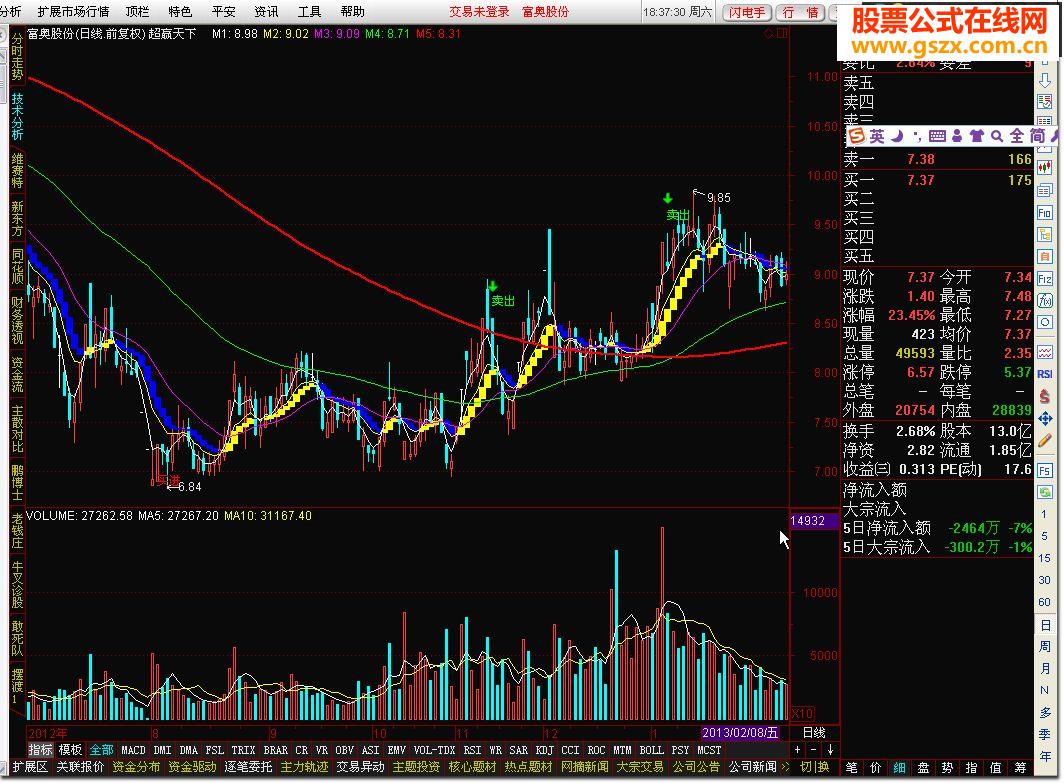Open the f(x) formula manager icon

point(1045,301)
